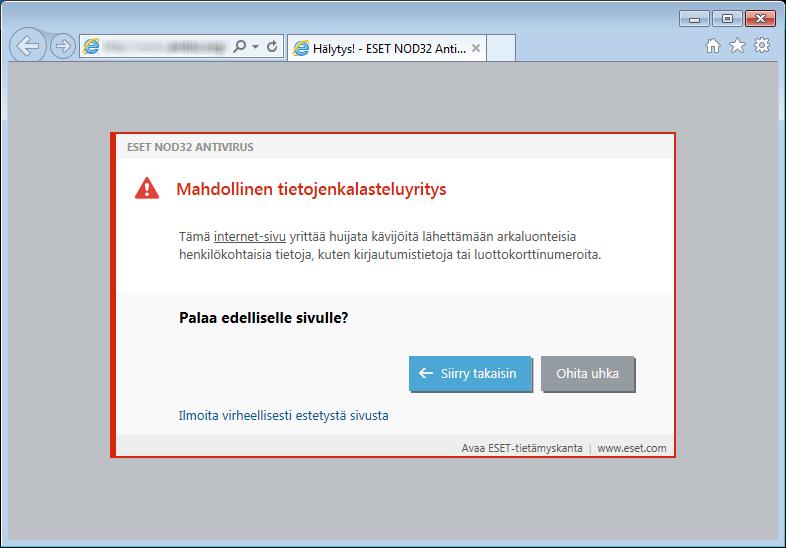Viewport: 786px width, 548px height.
Task: Open the Avaa ESET-tietämyskanta link
Action: coord(522,448)
